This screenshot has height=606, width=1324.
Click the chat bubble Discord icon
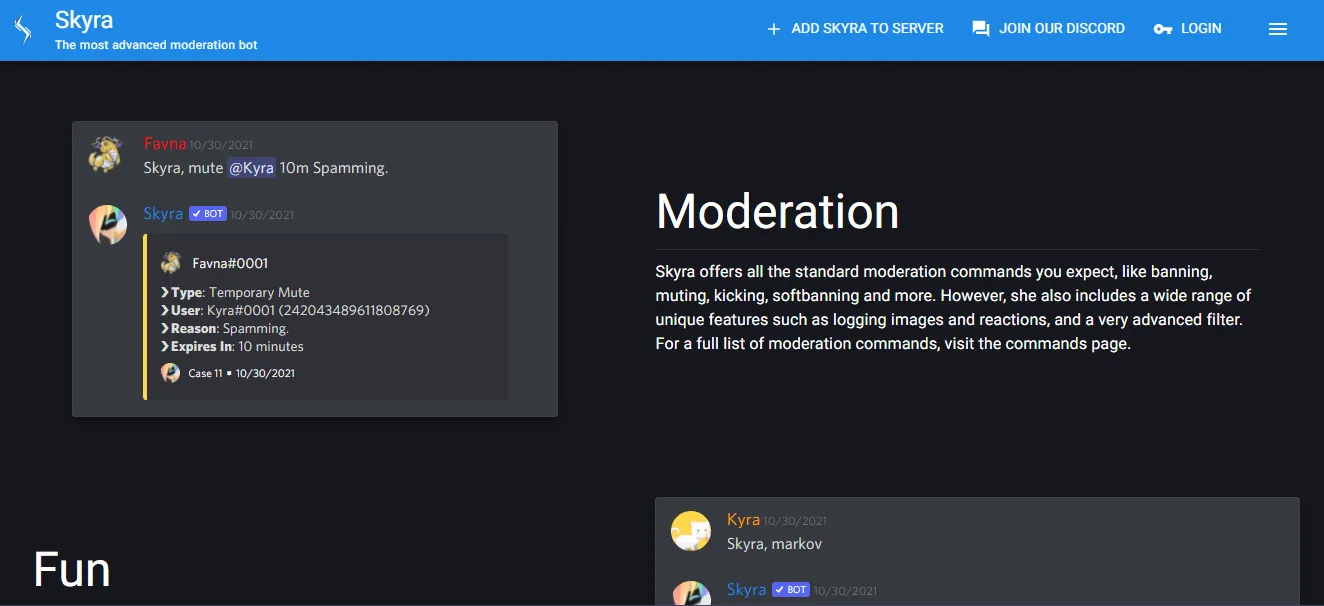click(x=981, y=29)
